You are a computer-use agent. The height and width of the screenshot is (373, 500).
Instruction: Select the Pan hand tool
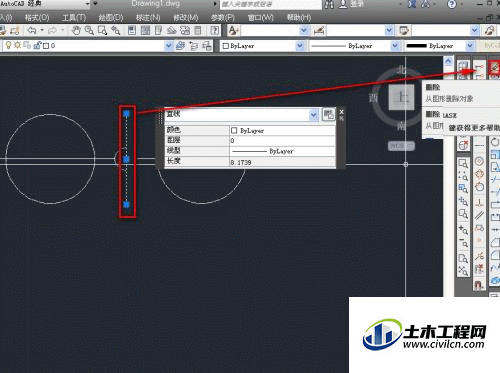point(76,31)
